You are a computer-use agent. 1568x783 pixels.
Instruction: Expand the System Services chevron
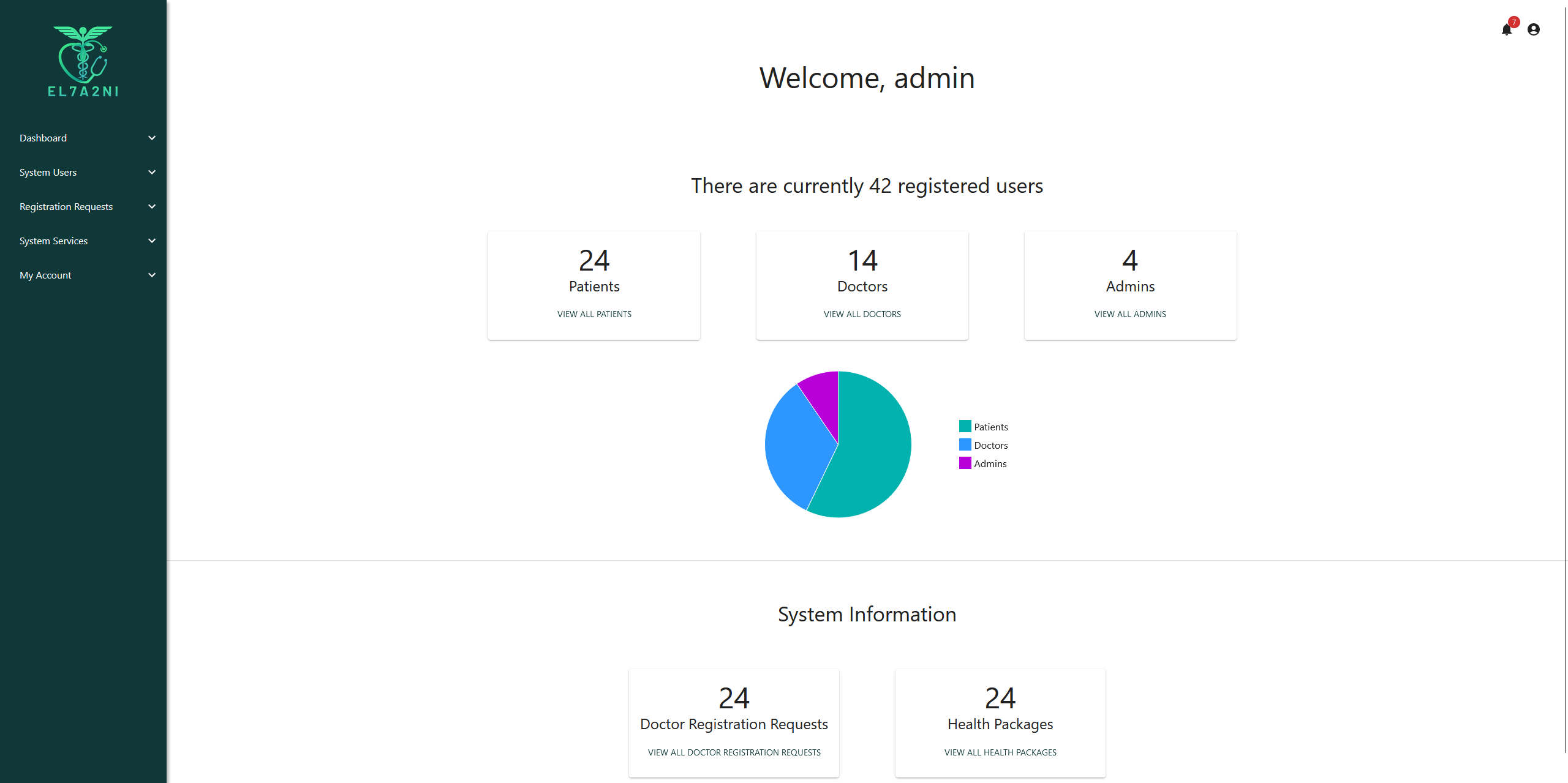click(x=152, y=241)
